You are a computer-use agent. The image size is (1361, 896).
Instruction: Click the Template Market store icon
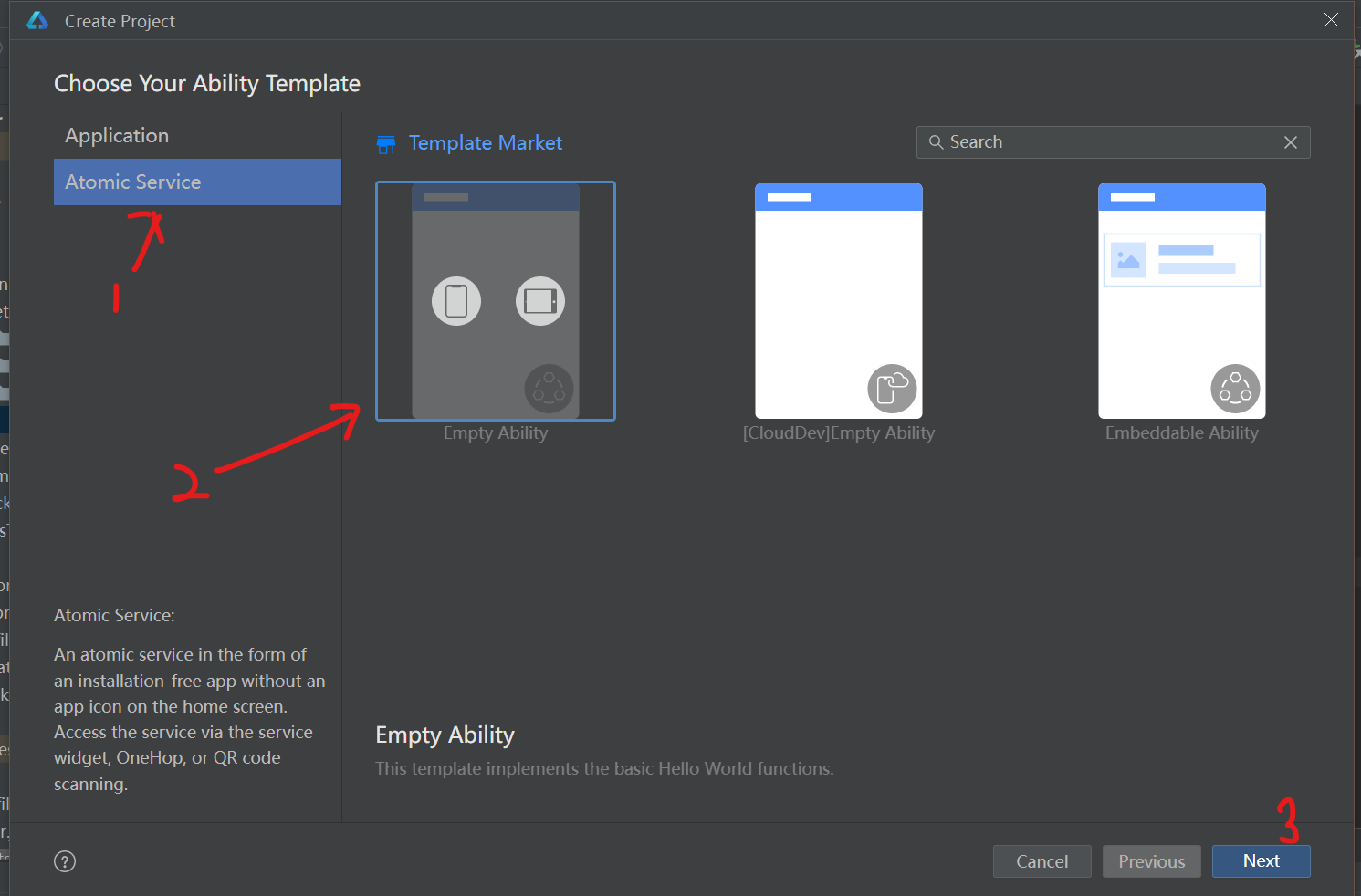(386, 144)
